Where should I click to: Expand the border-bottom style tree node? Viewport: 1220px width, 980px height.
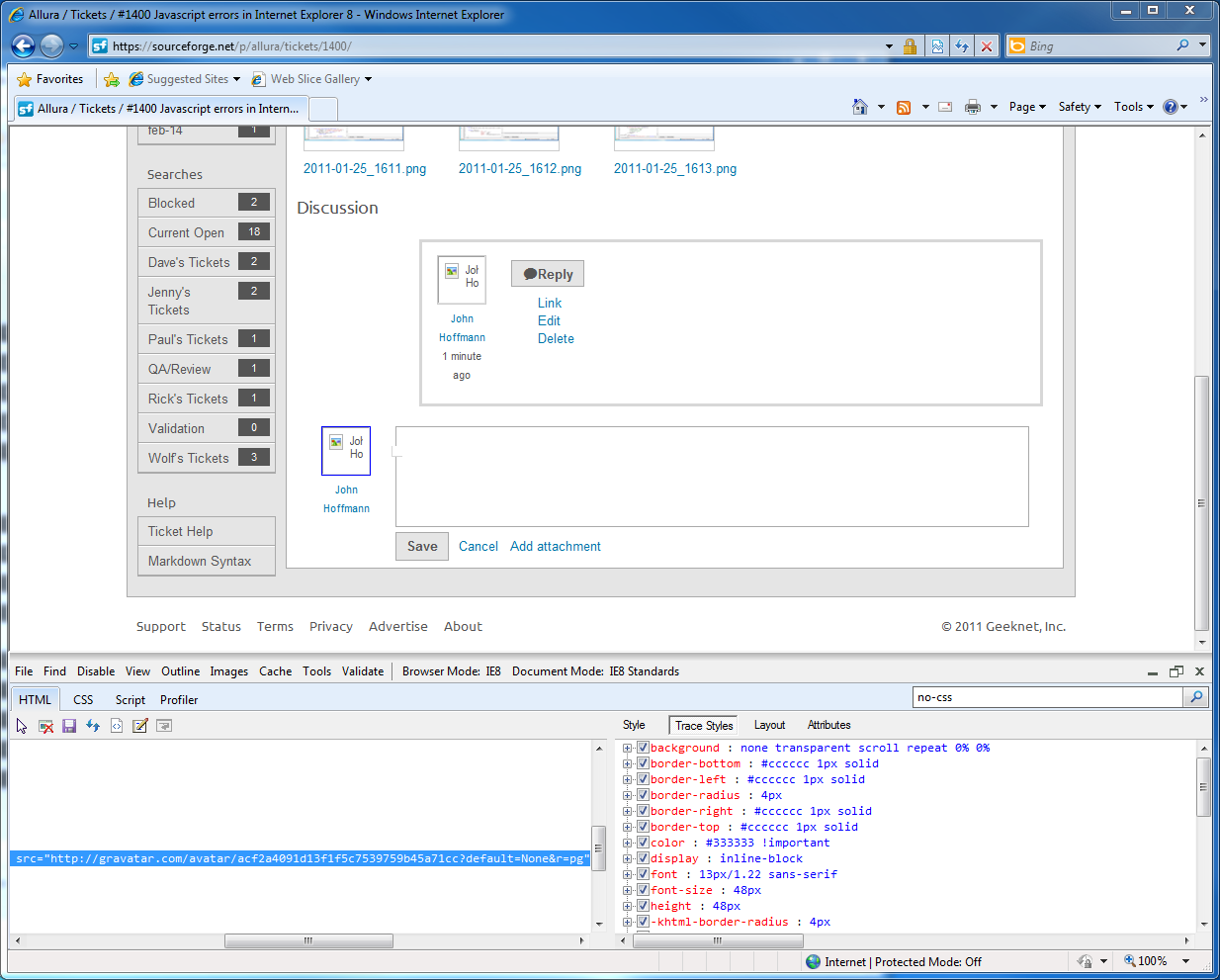tap(628, 764)
